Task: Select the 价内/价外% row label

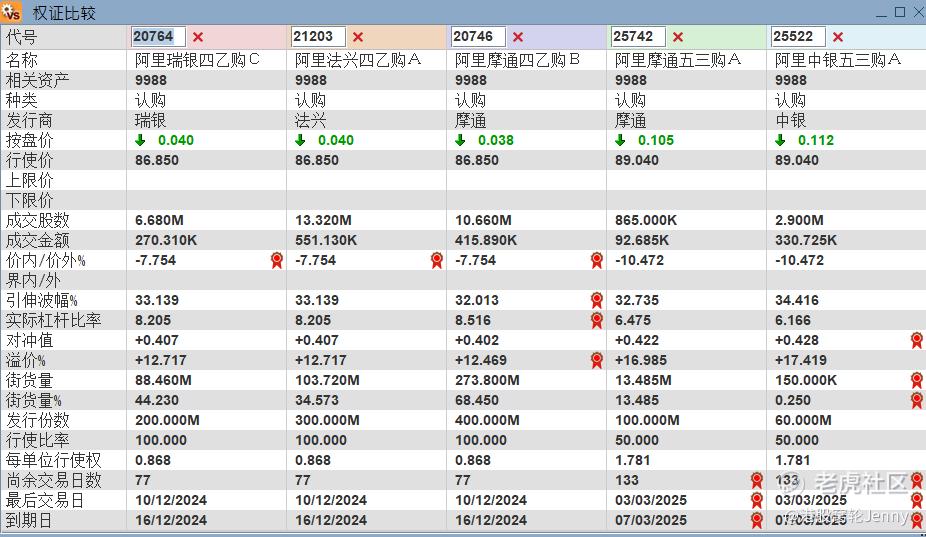Action: point(45,260)
